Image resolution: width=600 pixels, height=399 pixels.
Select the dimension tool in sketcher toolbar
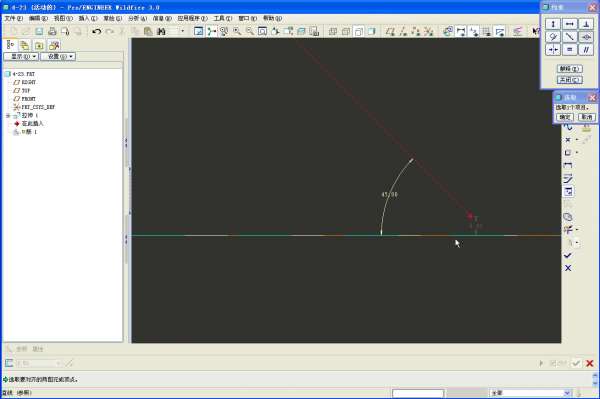pos(568,165)
